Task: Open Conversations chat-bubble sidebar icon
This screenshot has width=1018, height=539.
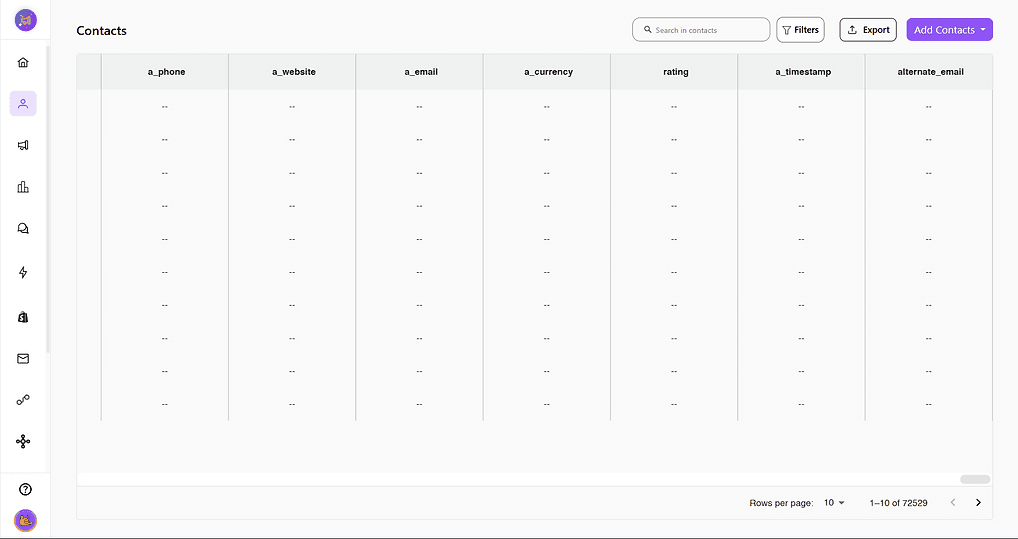Action: (x=23, y=229)
